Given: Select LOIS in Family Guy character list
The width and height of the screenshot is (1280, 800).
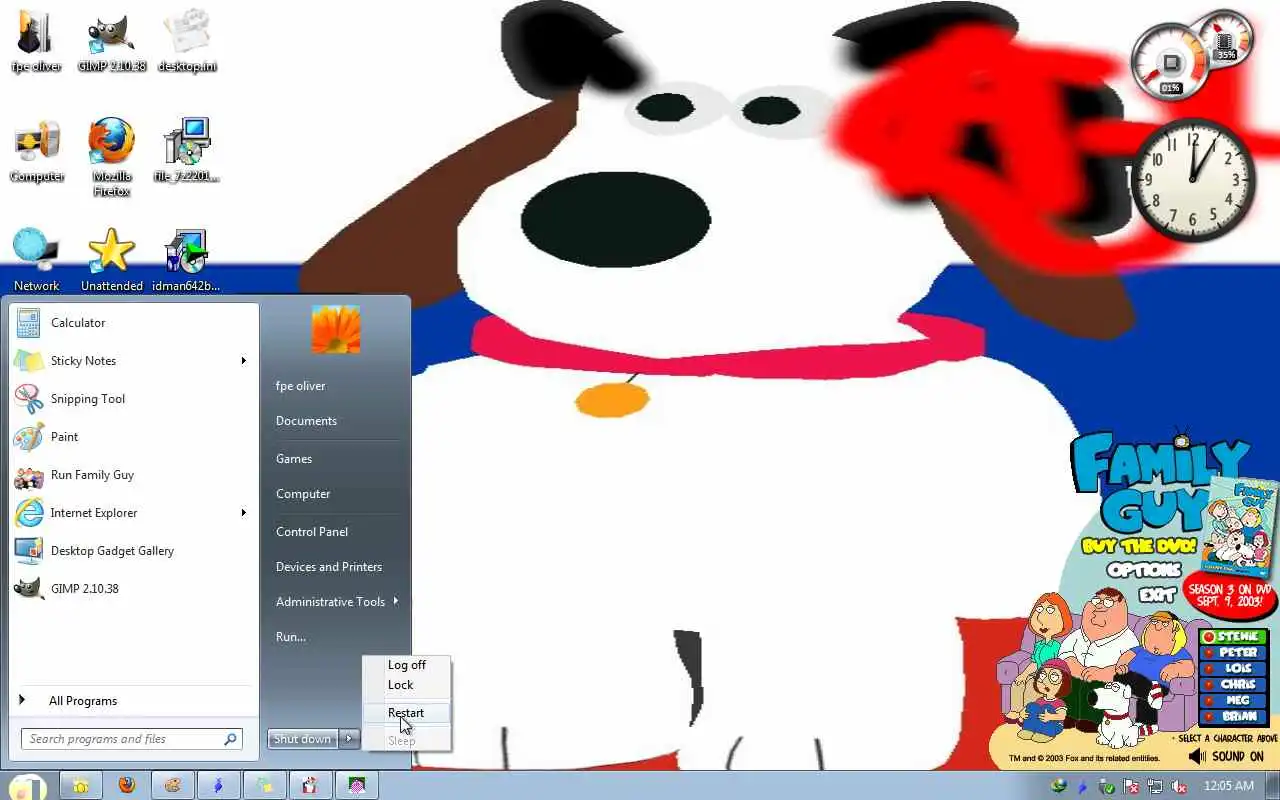Looking at the screenshot, I should click(x=1233, y=669).
